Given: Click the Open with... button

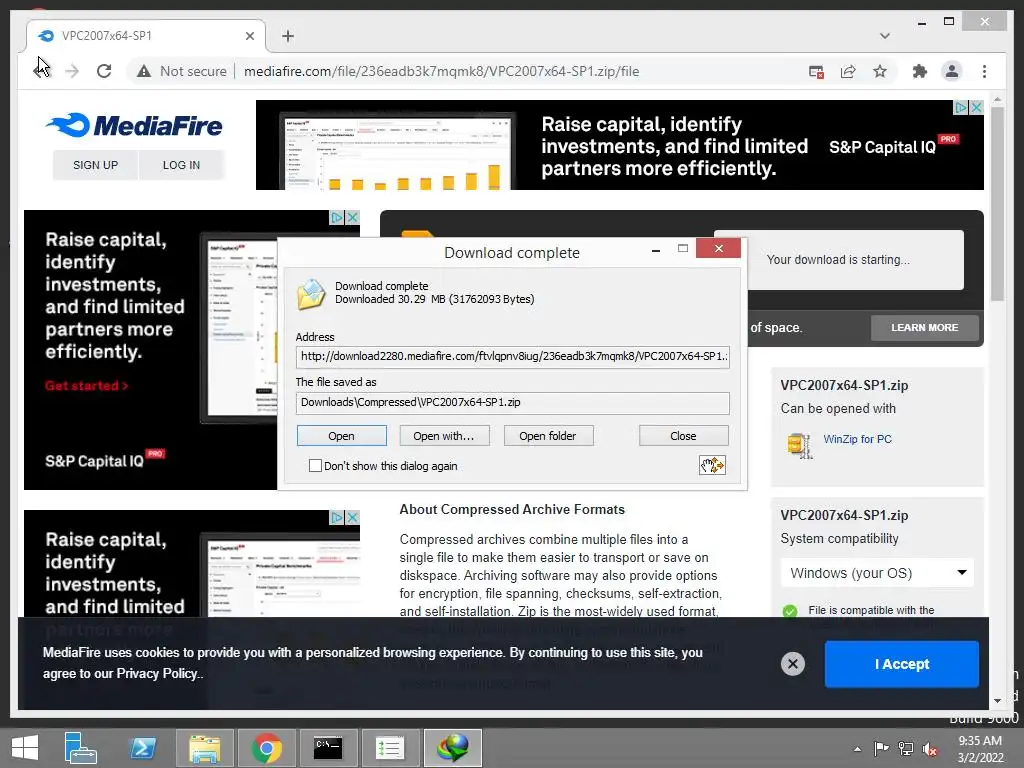Looking at the screenshot, I should coord(443,436).
